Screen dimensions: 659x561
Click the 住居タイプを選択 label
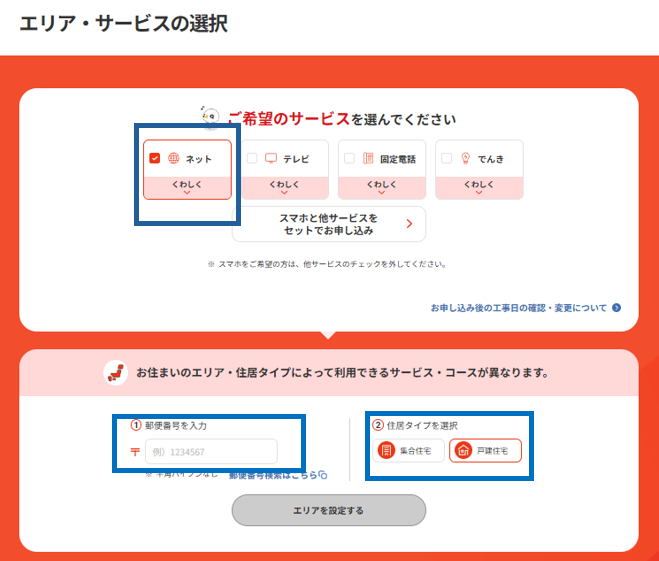[422, 426]
